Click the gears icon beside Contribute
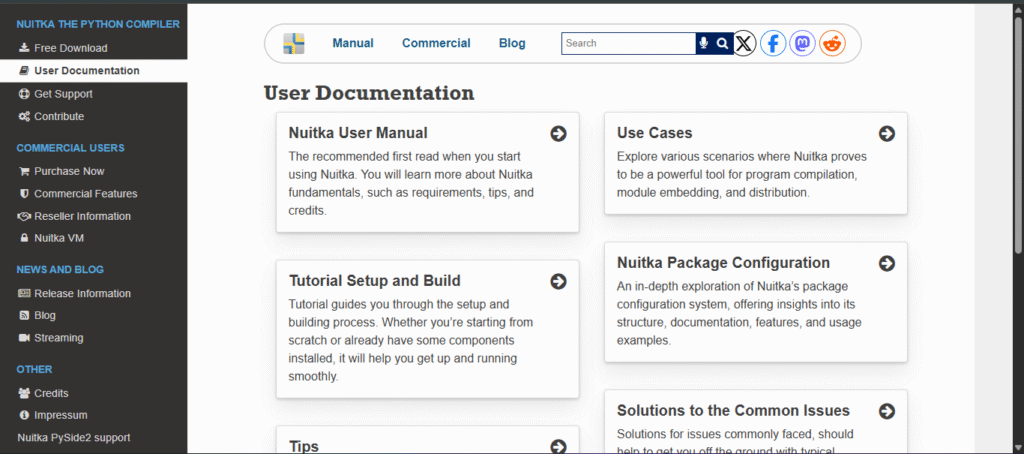The image size is (1024, 454). click(24, 116)
